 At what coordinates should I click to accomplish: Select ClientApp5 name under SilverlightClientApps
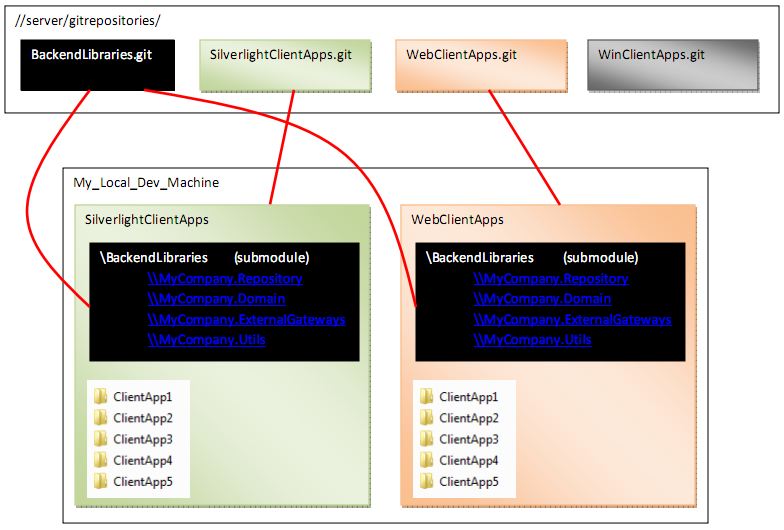[143, 482]
